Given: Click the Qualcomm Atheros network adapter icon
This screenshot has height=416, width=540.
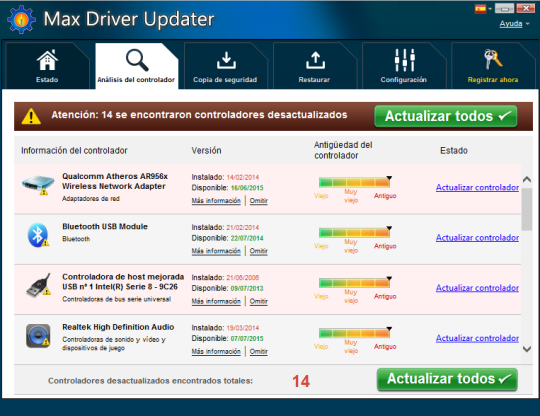Looking at the screenshot, I should click(x=38, y=185).
